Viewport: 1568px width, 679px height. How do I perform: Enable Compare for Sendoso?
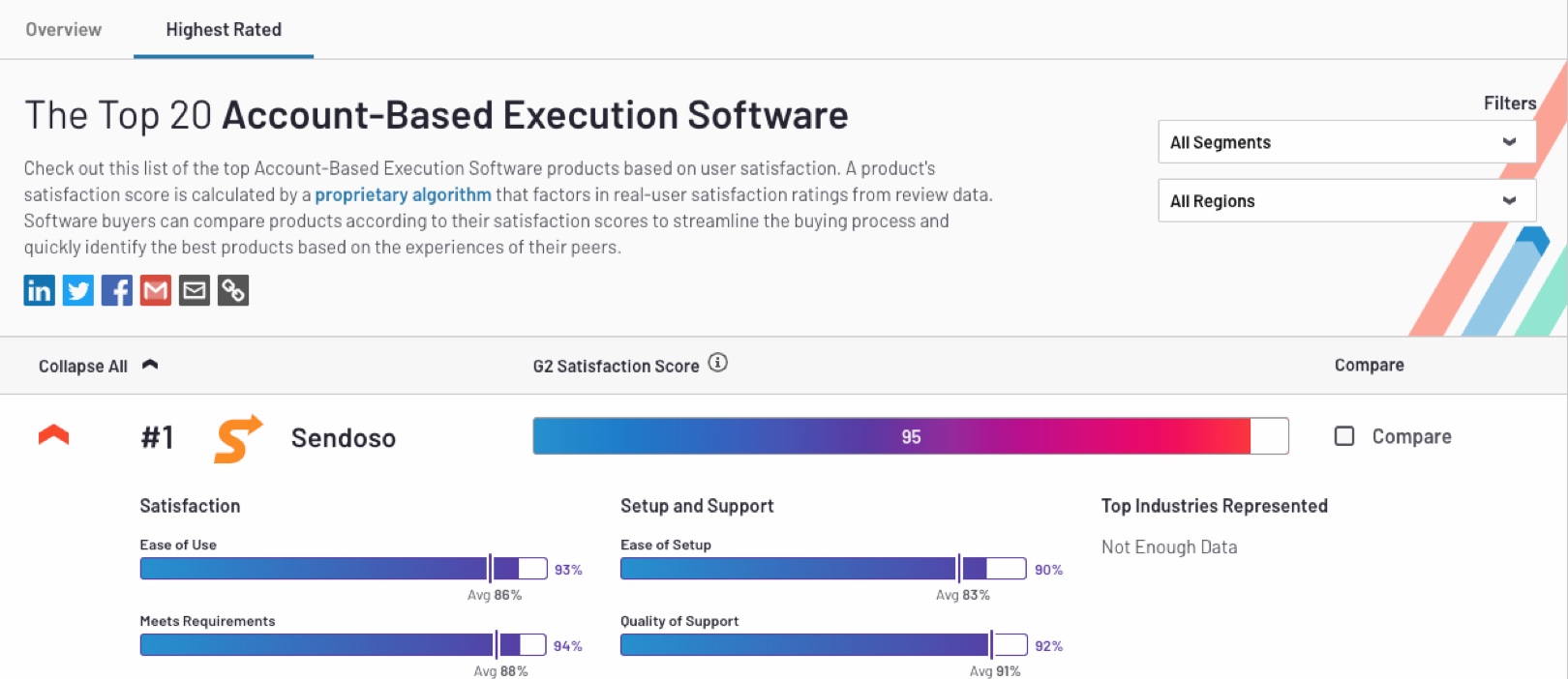tap(1342, 436)
